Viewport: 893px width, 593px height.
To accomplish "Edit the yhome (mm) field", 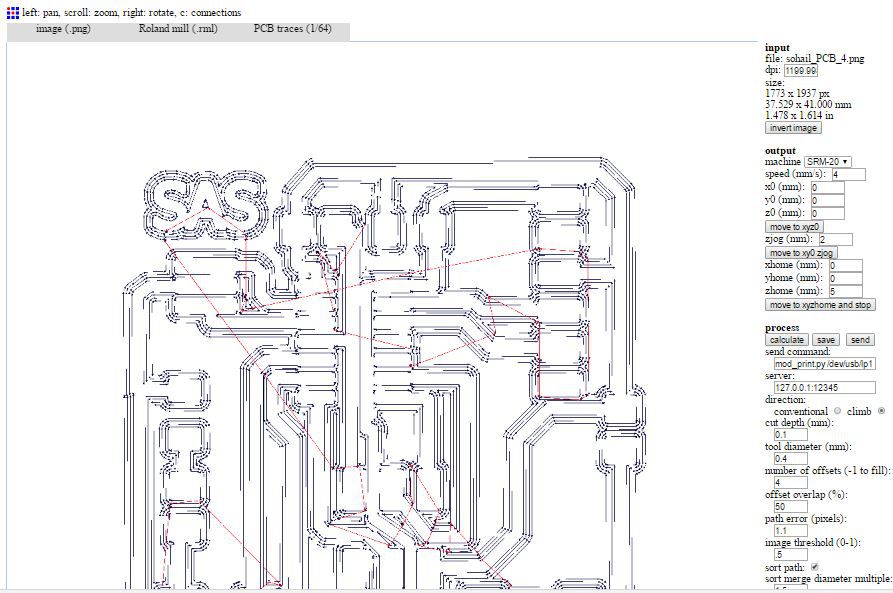I will tap(845, 279).
